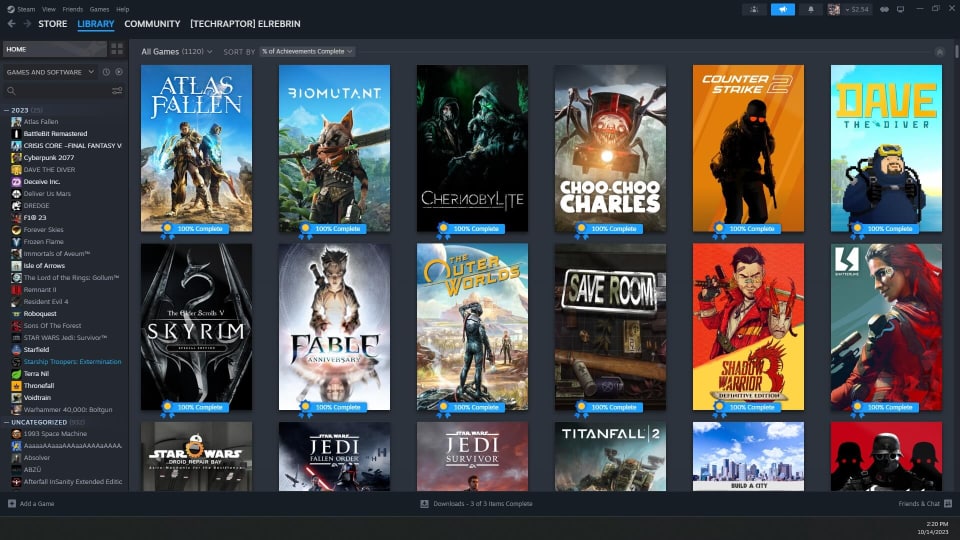Switch to VR mode via goggles icon

click(x=884, y=9)
